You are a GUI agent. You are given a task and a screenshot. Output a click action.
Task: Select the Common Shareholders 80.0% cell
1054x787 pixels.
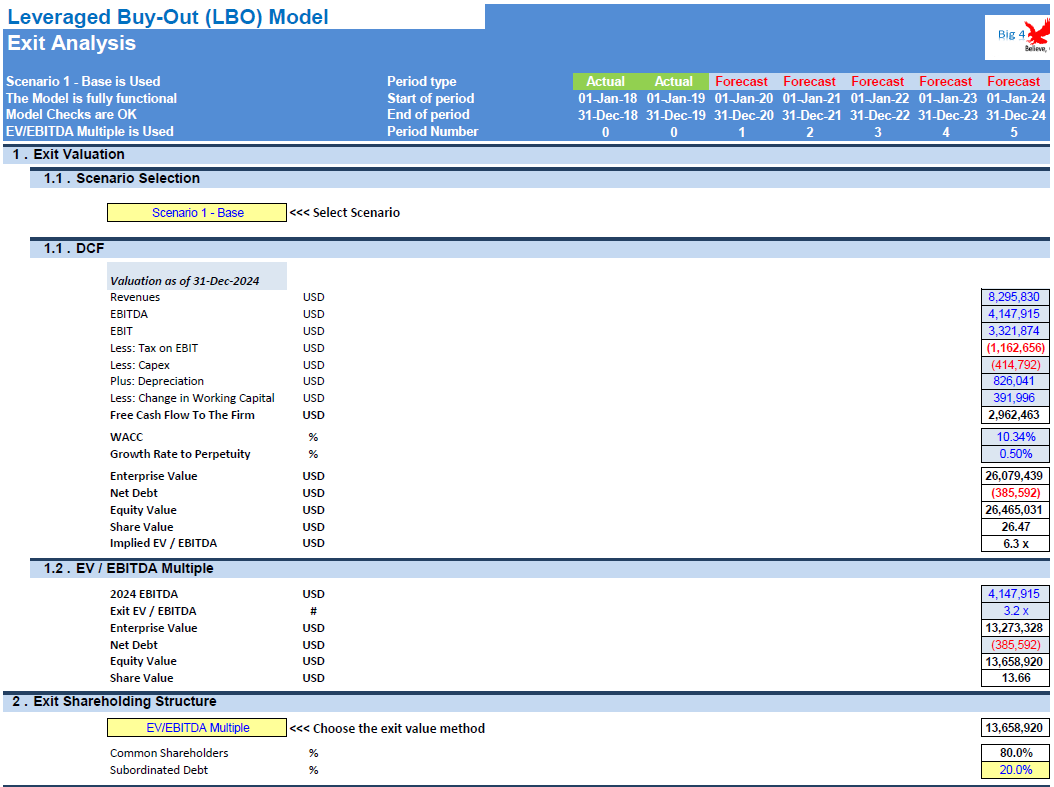click(x=1015, y=753)
